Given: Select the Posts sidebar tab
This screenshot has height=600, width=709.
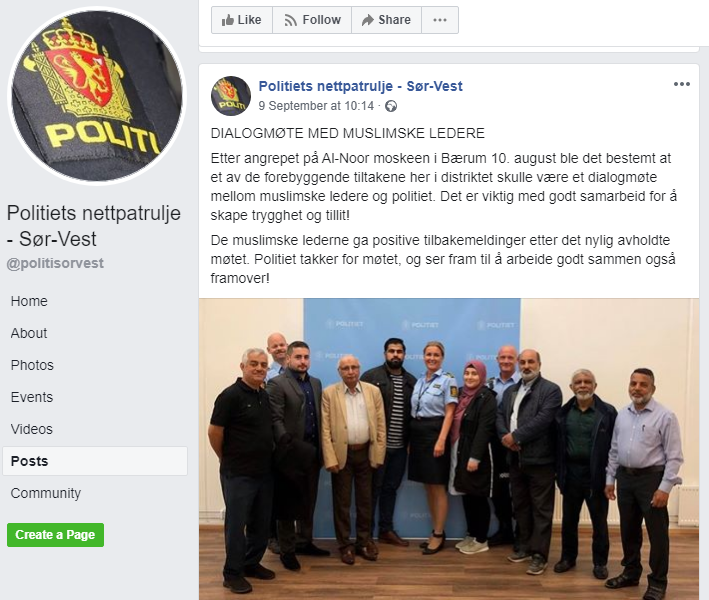Looking at the screenshot, I should click(95, 461).
